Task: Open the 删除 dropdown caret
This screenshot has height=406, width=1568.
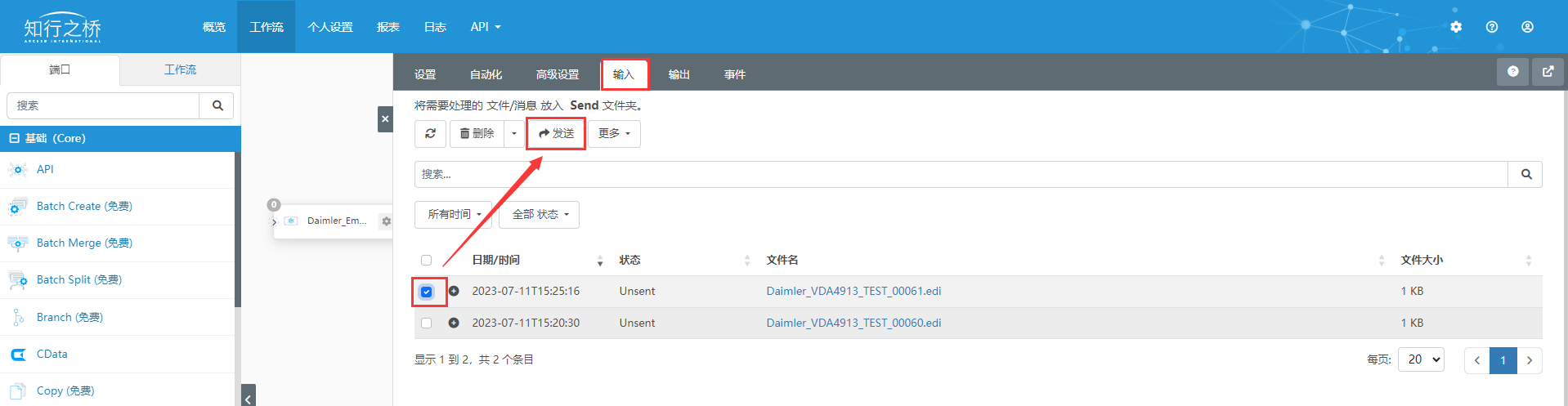Action: point(514,133)
